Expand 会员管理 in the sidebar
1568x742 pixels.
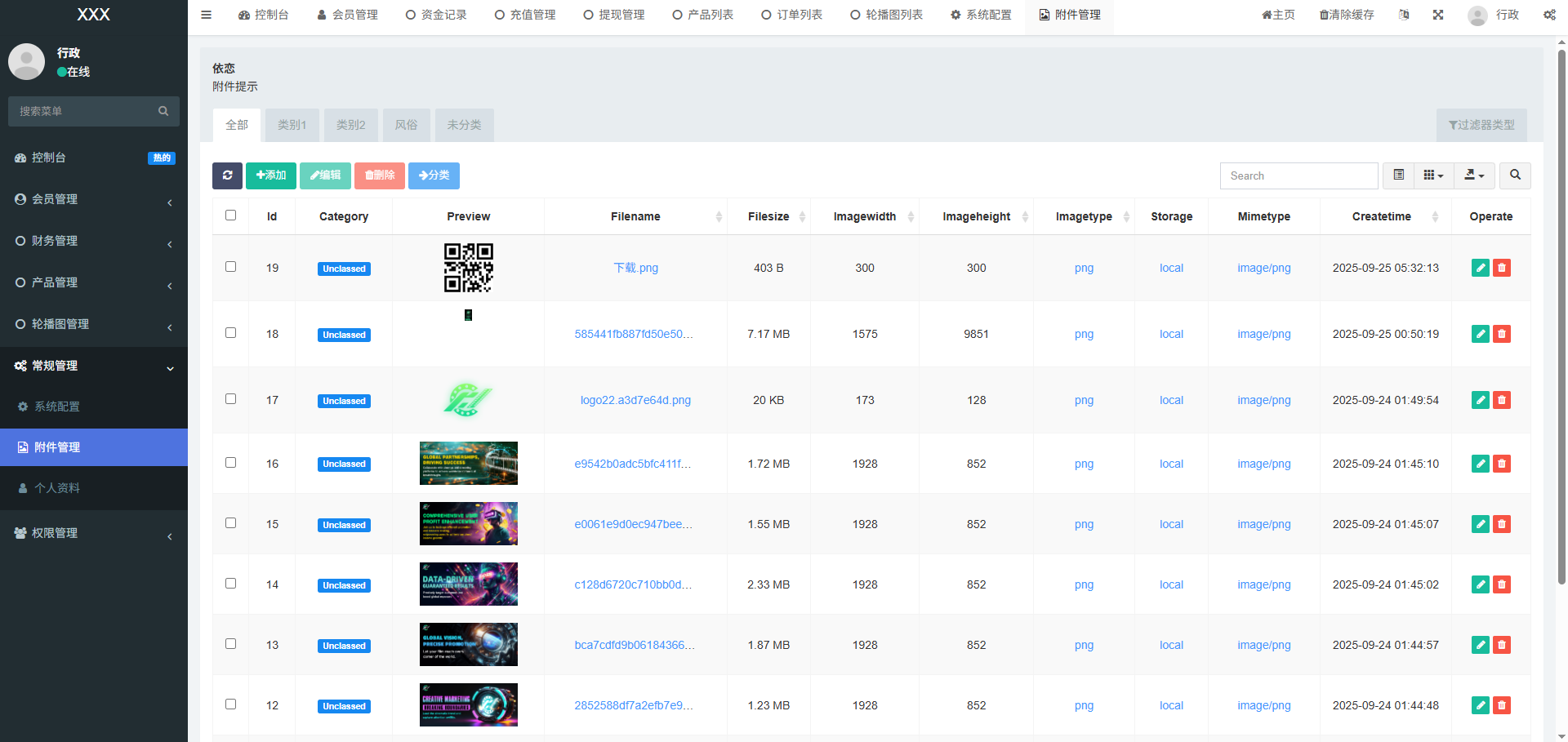click(x=94, y=199)
